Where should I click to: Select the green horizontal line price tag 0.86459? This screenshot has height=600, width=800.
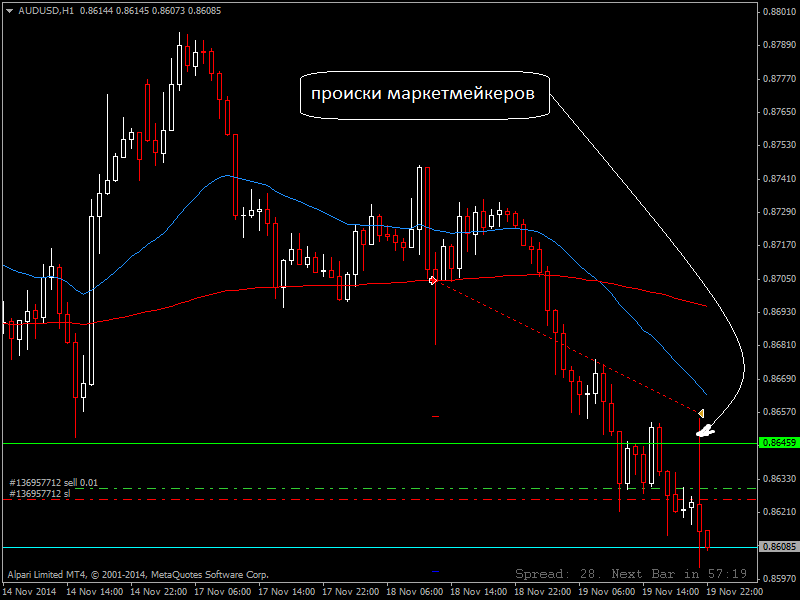point(779,443)
